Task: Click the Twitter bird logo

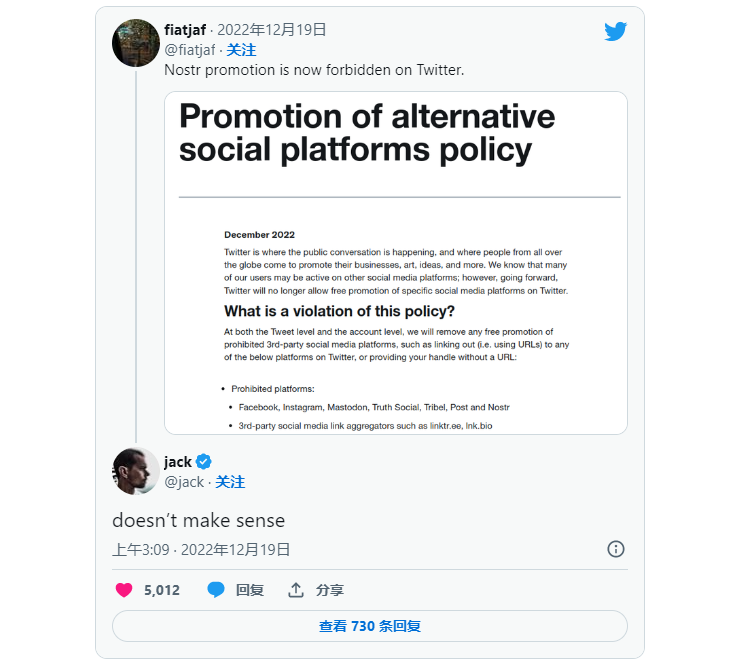Action: [616, 31]
